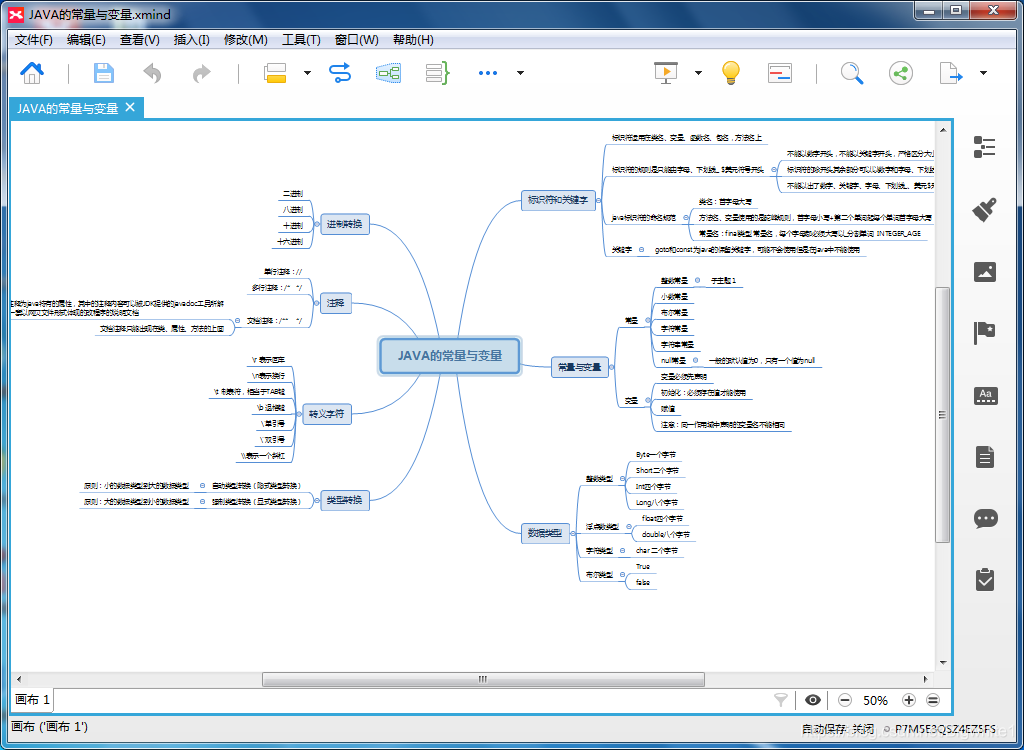Select the 画布 1 sheet tab
Image resolution: width=1024 pixels, height=750 pixels.
coord(32,700)
